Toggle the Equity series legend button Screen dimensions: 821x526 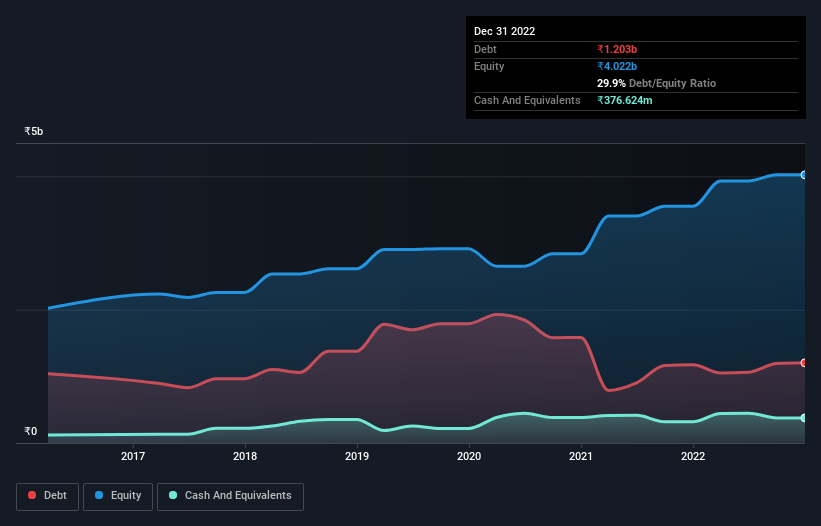pyautogui.click(x=118, y=496)
